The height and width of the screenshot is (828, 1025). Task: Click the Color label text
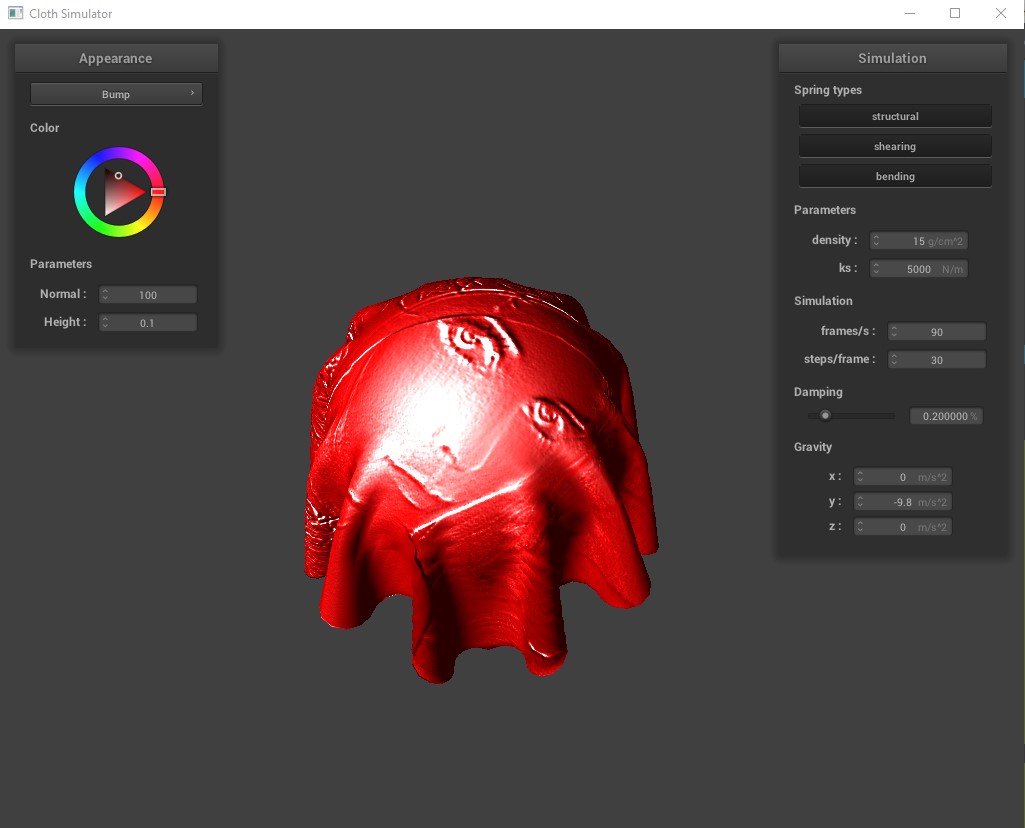point(44,128)
